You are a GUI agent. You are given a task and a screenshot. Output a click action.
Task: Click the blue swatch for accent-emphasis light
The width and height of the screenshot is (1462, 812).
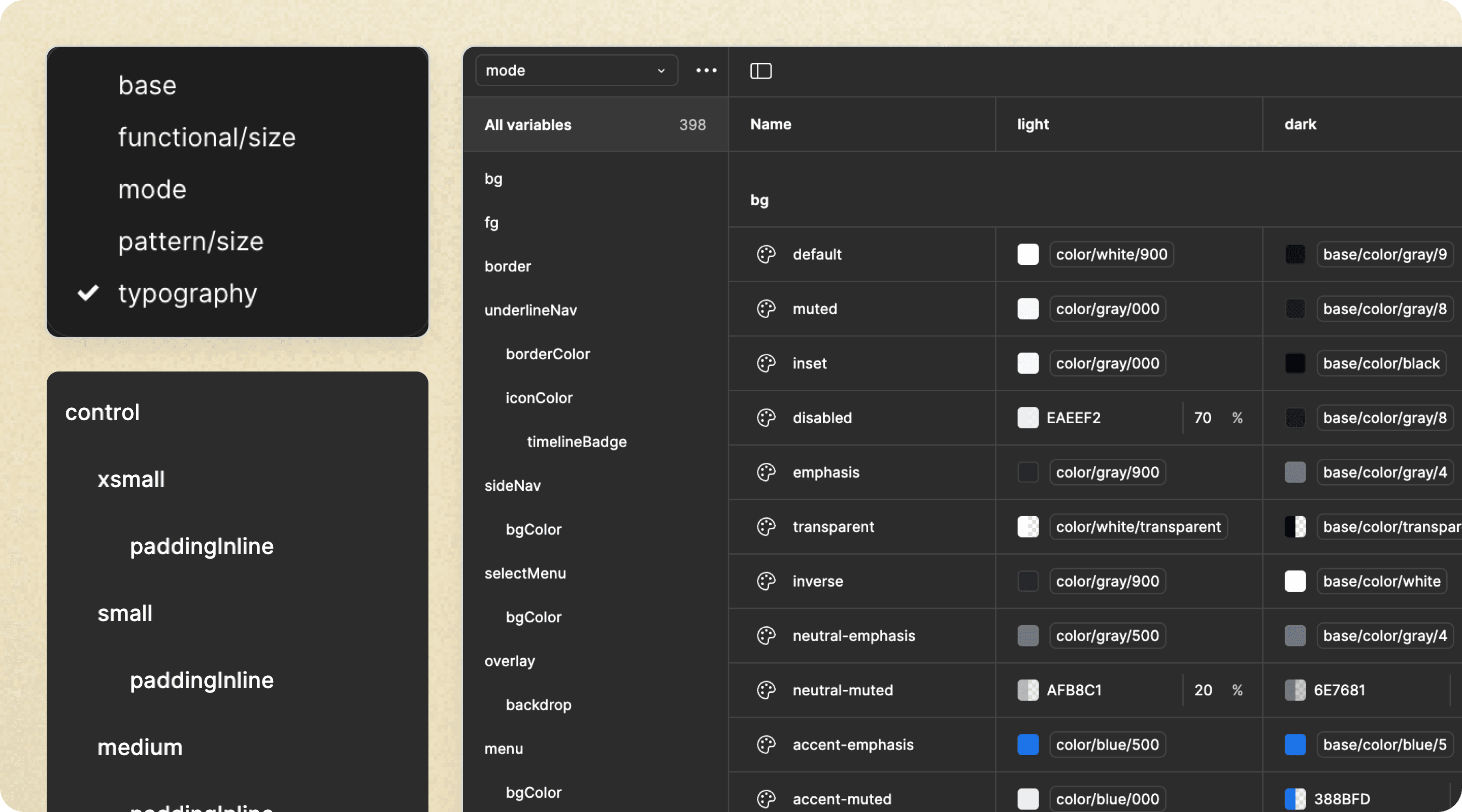pos(1027,745)
